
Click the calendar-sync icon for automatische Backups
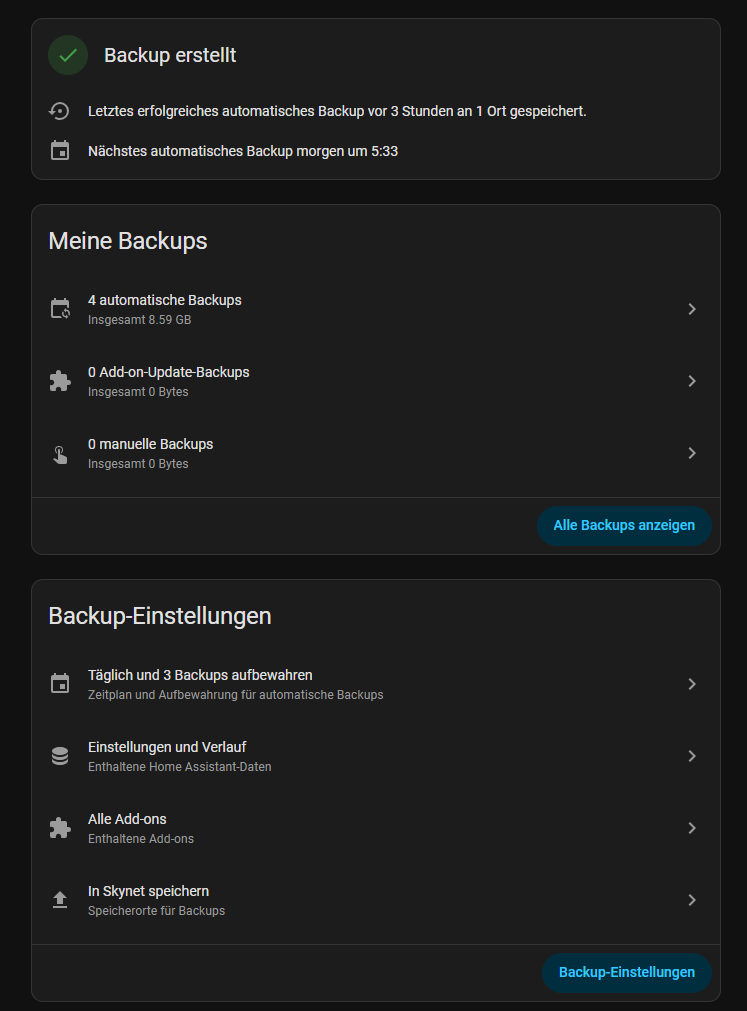click(x=60, y=309)
